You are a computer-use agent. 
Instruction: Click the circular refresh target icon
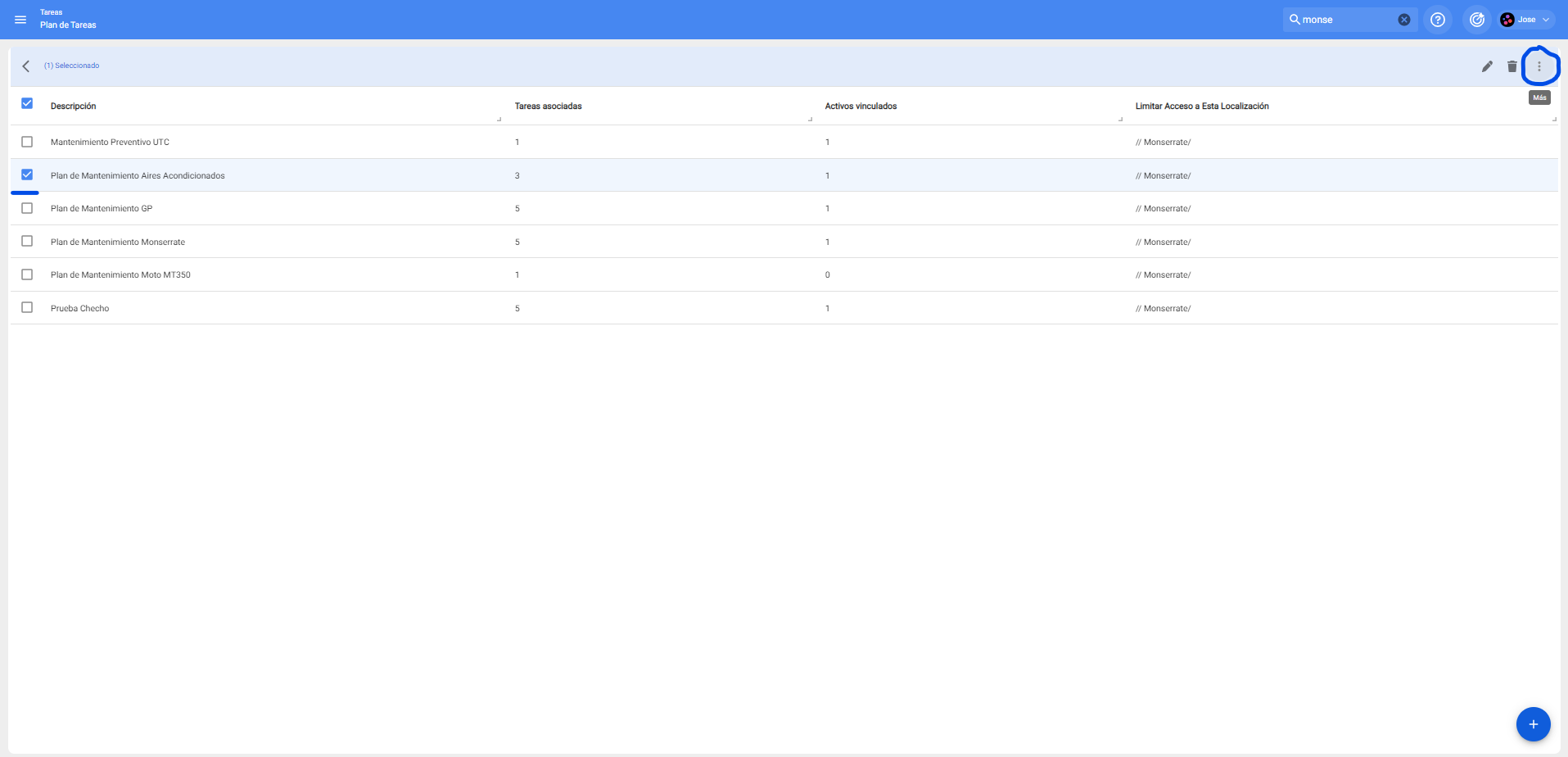click(x=1476, y=20)
